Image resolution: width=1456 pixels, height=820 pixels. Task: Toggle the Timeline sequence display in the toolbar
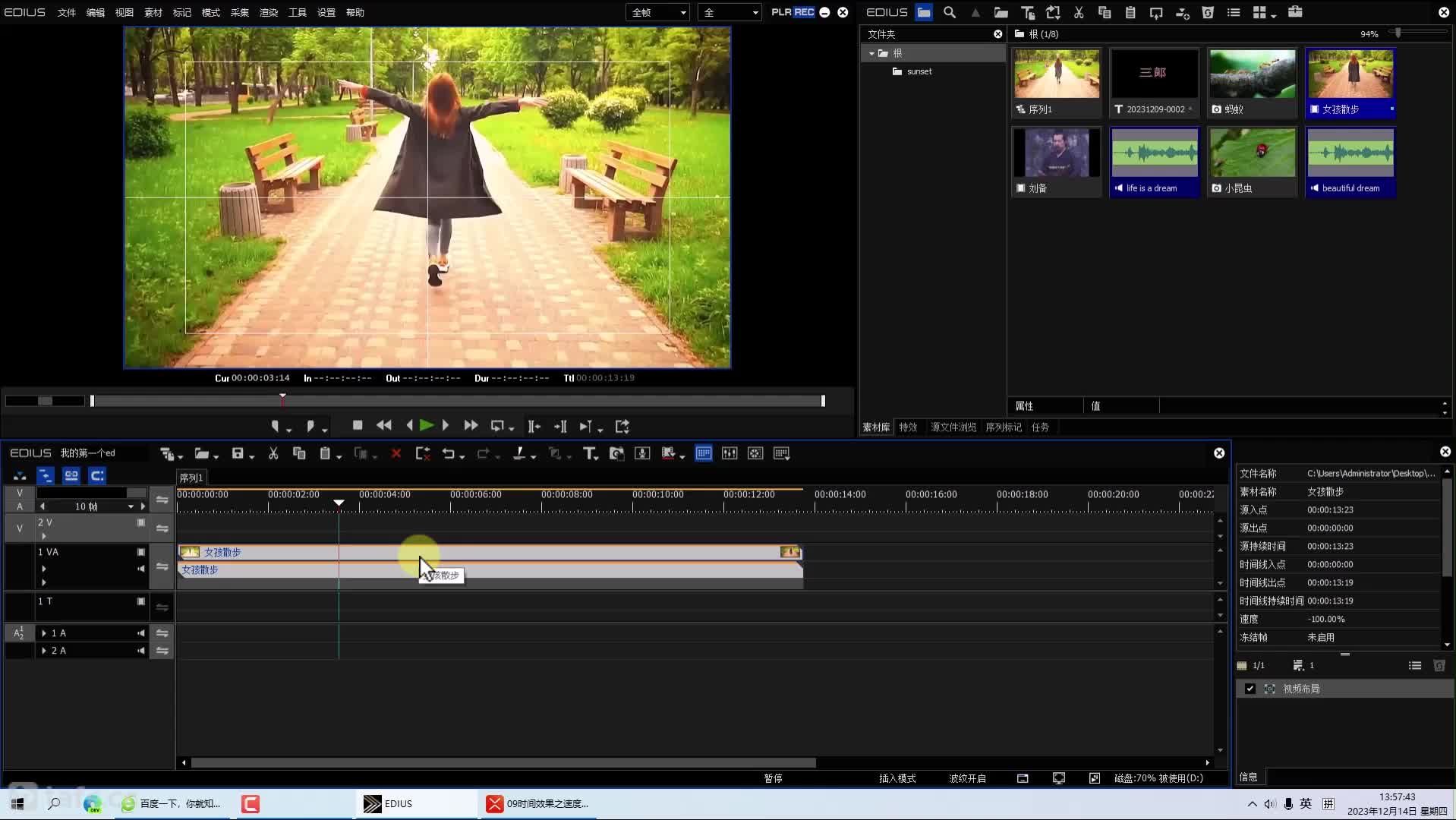click(x=704, y=454)
